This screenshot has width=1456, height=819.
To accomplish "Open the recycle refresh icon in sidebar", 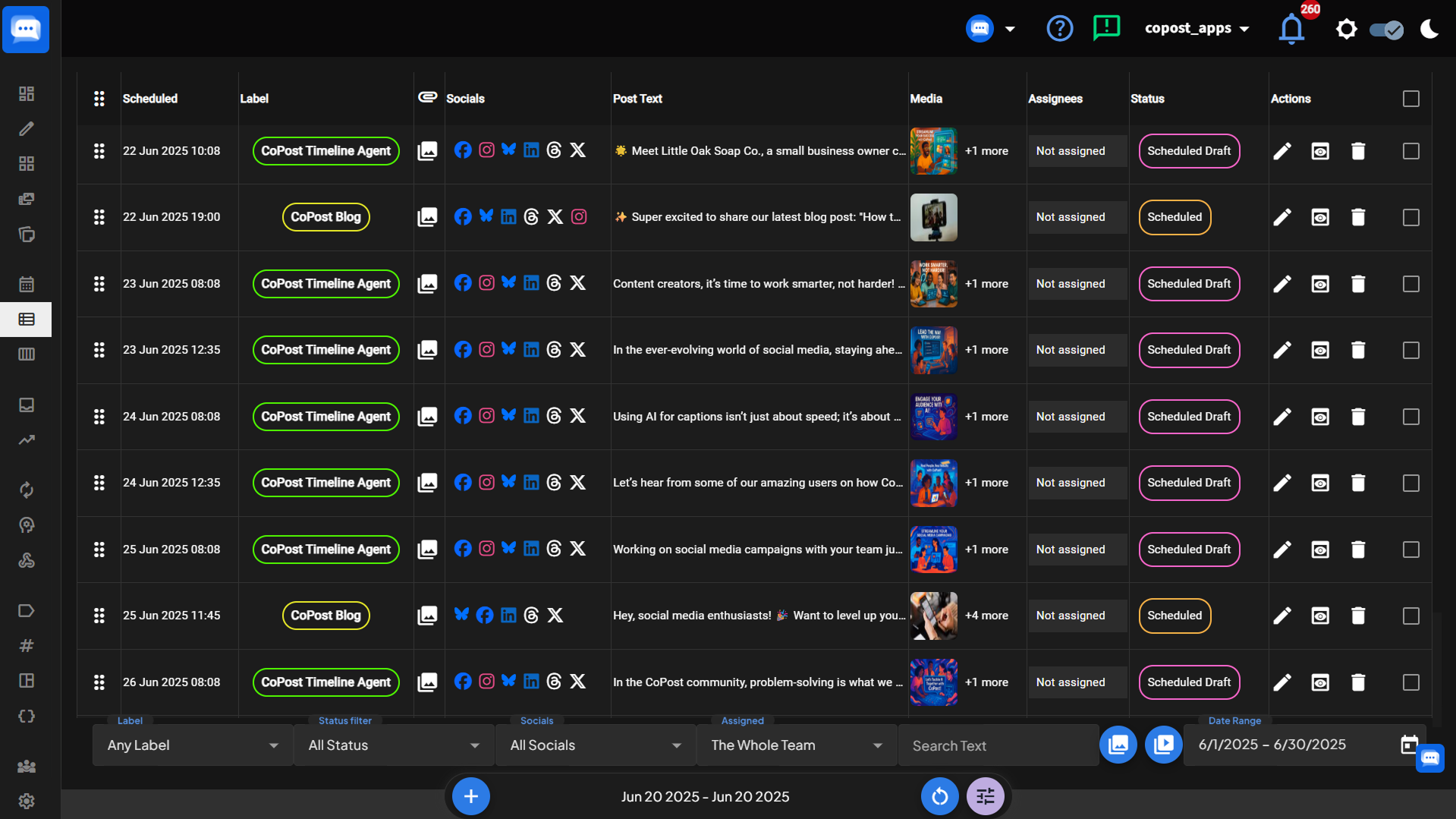I will [27, 490].
